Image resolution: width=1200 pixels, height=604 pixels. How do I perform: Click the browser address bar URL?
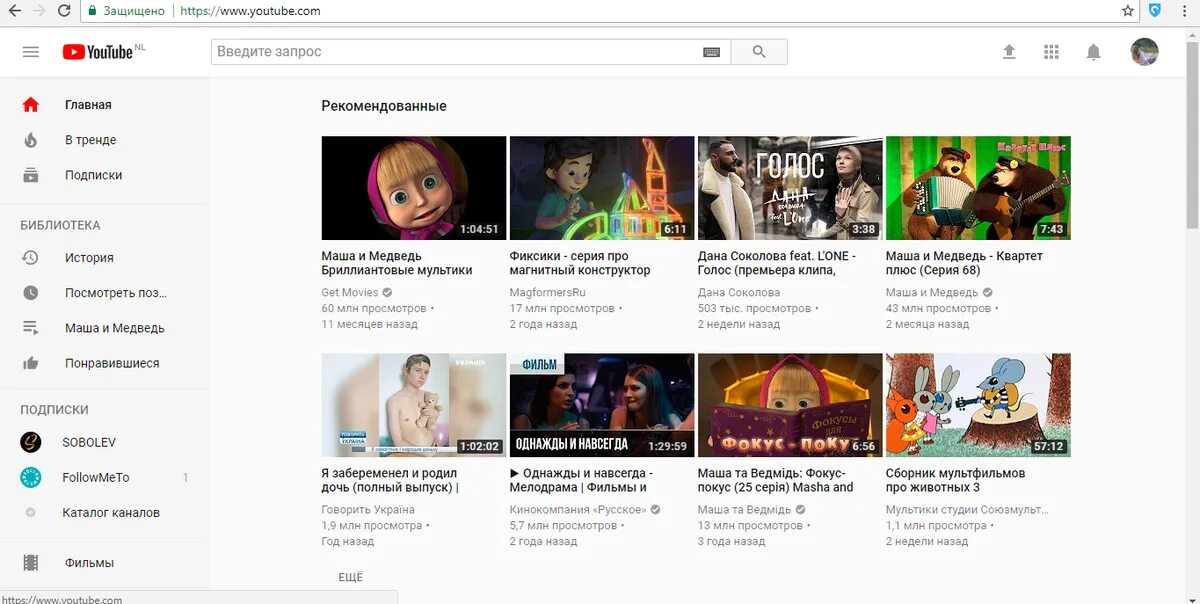(x=250, y=11)
